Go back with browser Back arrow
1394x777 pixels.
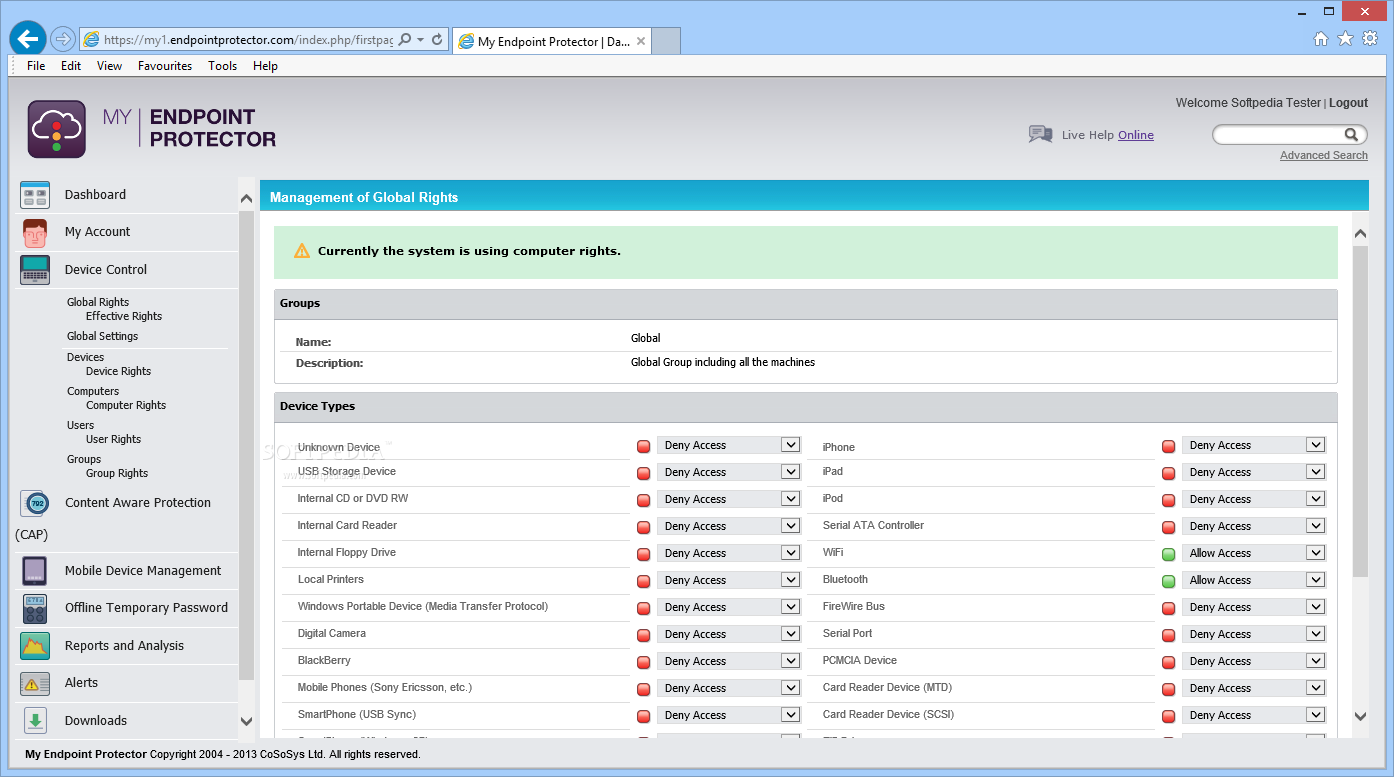point(28,39)
